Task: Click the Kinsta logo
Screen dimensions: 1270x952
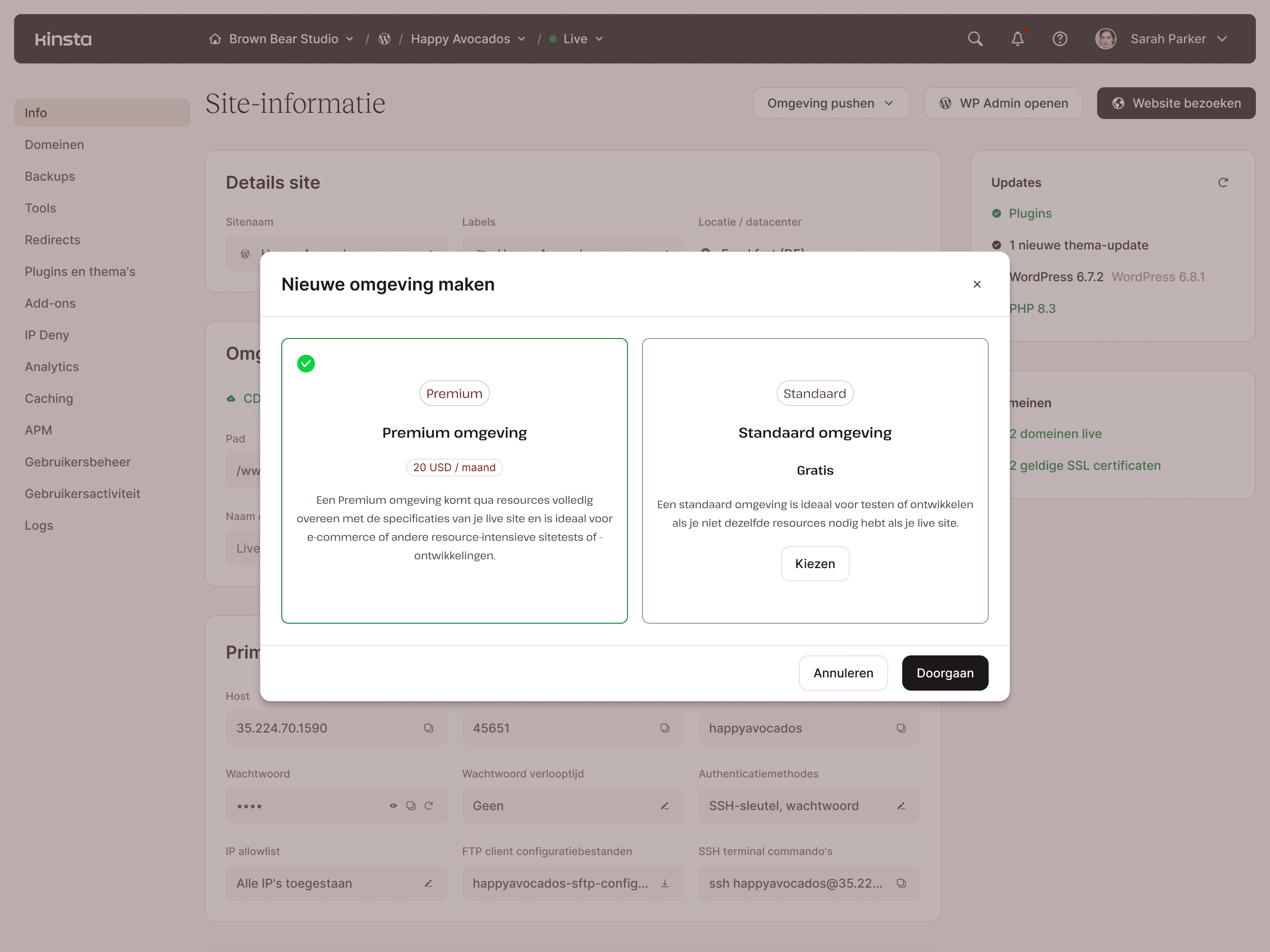Action: click(63, 39)
